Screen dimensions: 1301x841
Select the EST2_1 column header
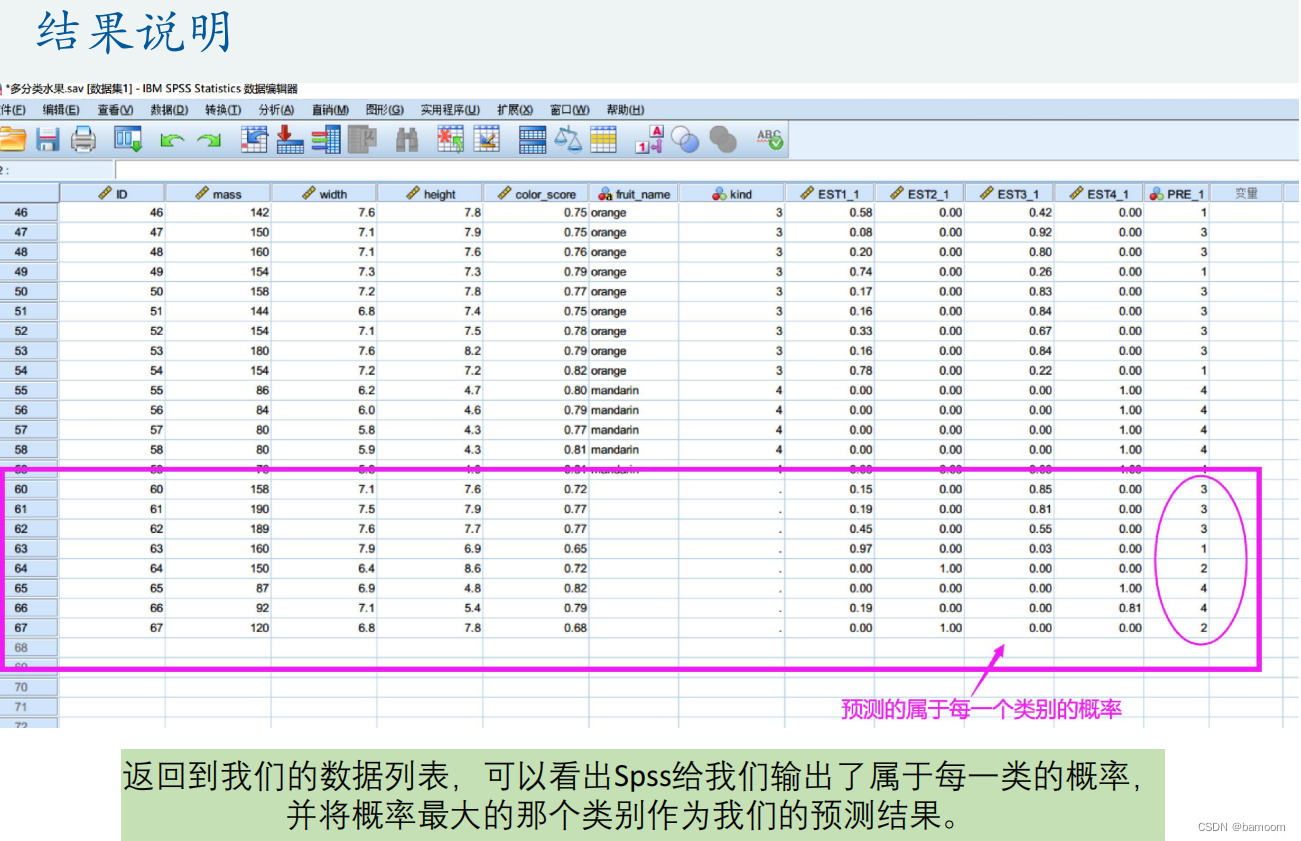[920, 194]
